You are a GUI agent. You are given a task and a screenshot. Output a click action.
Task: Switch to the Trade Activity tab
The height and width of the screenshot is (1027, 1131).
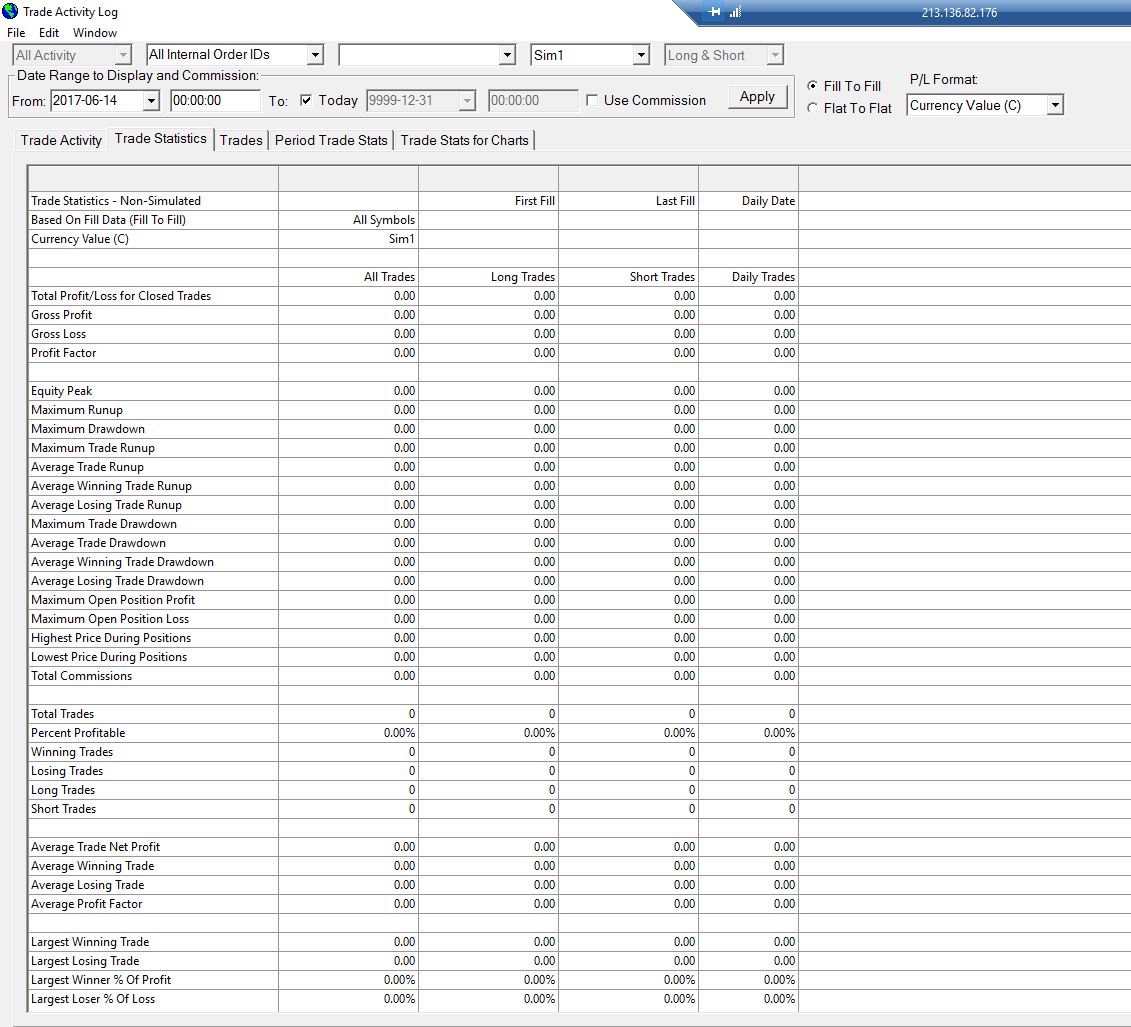[x=61, y=140]
